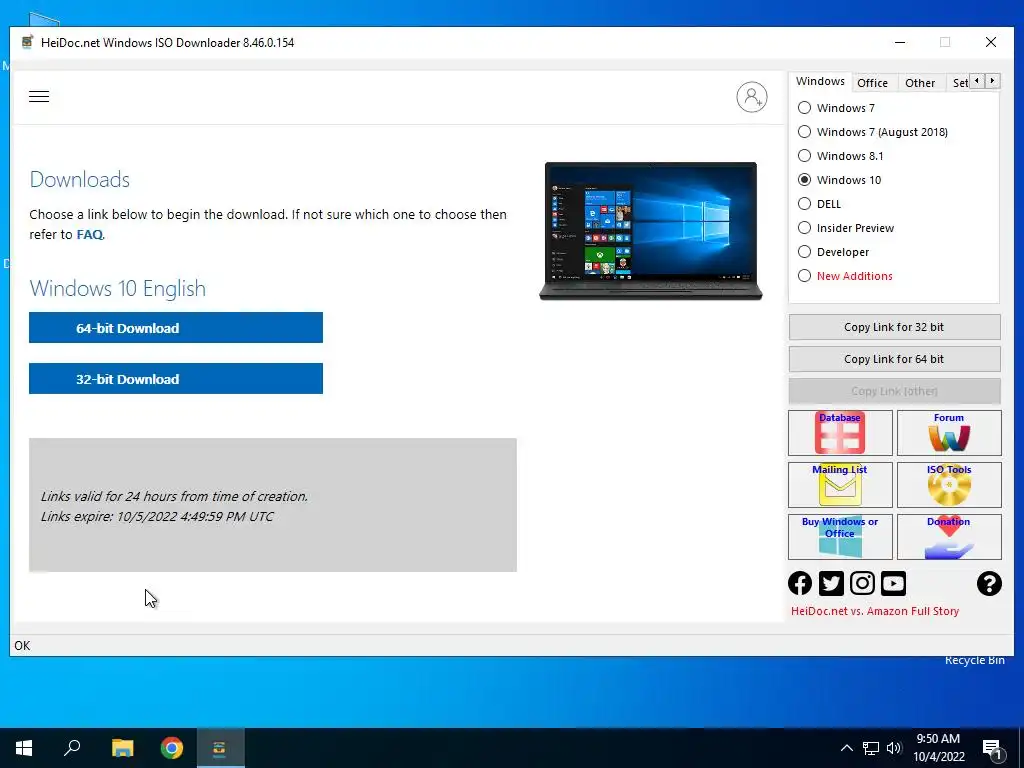Screen dimensions: 1024x768
Task: Open the notification center icon
Action: click(992, 749)
